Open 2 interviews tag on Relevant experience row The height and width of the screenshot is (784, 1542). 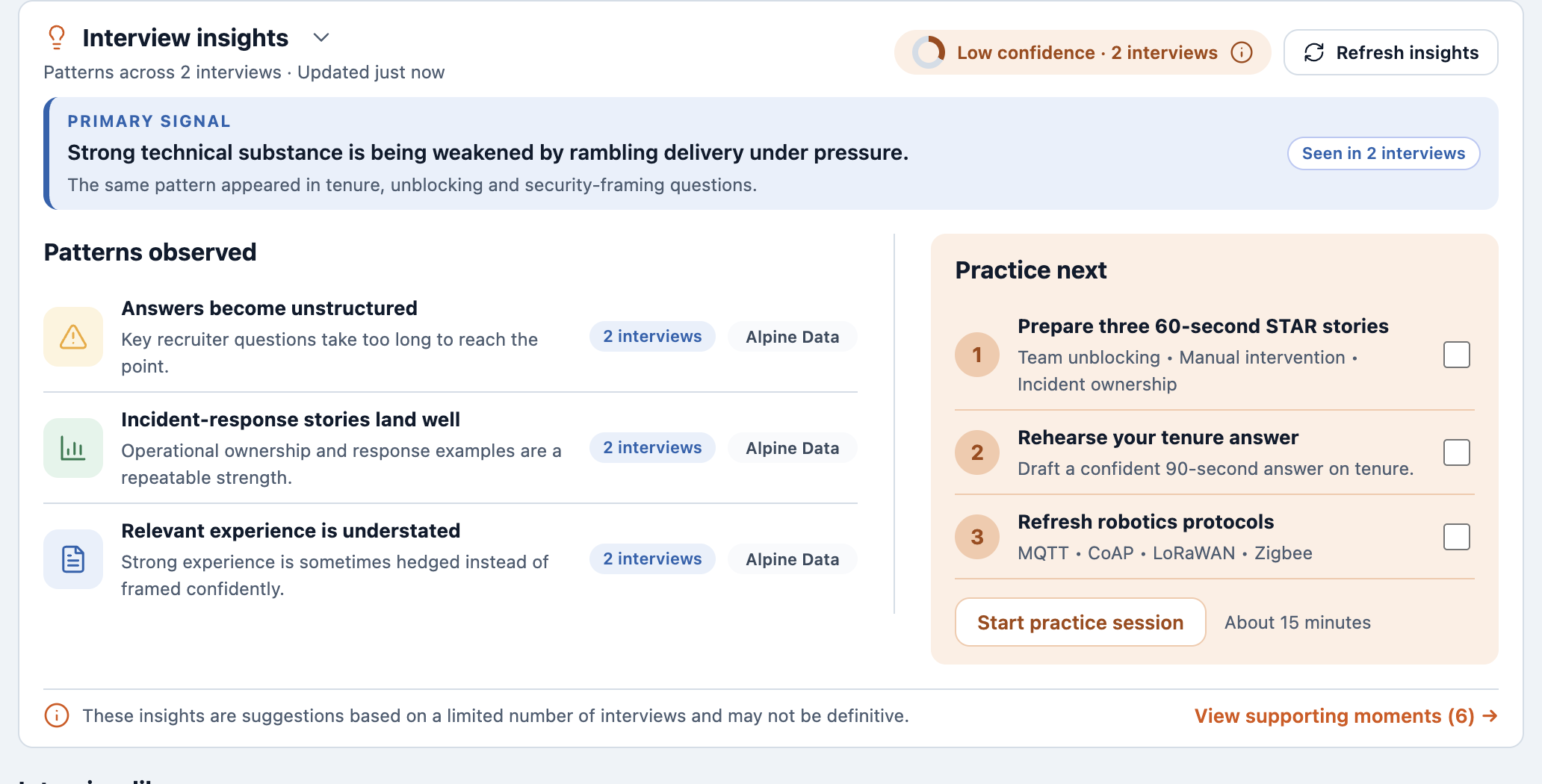[x=652, y=559]
